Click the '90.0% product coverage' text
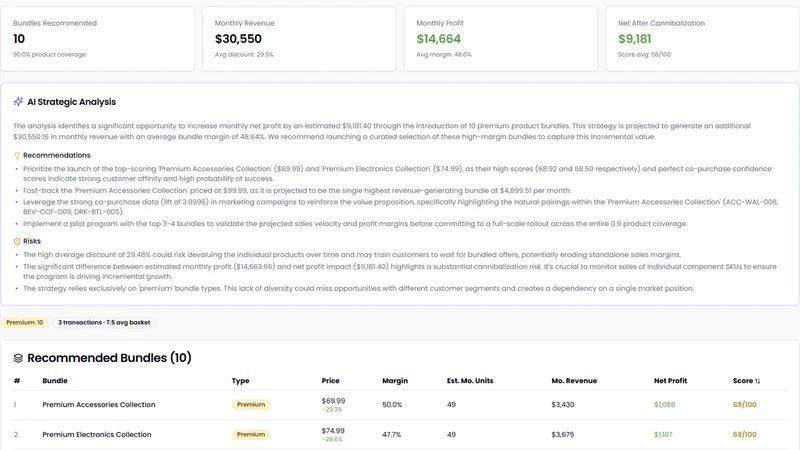Screen dimensions: 800x450 (x=49, y=55)
